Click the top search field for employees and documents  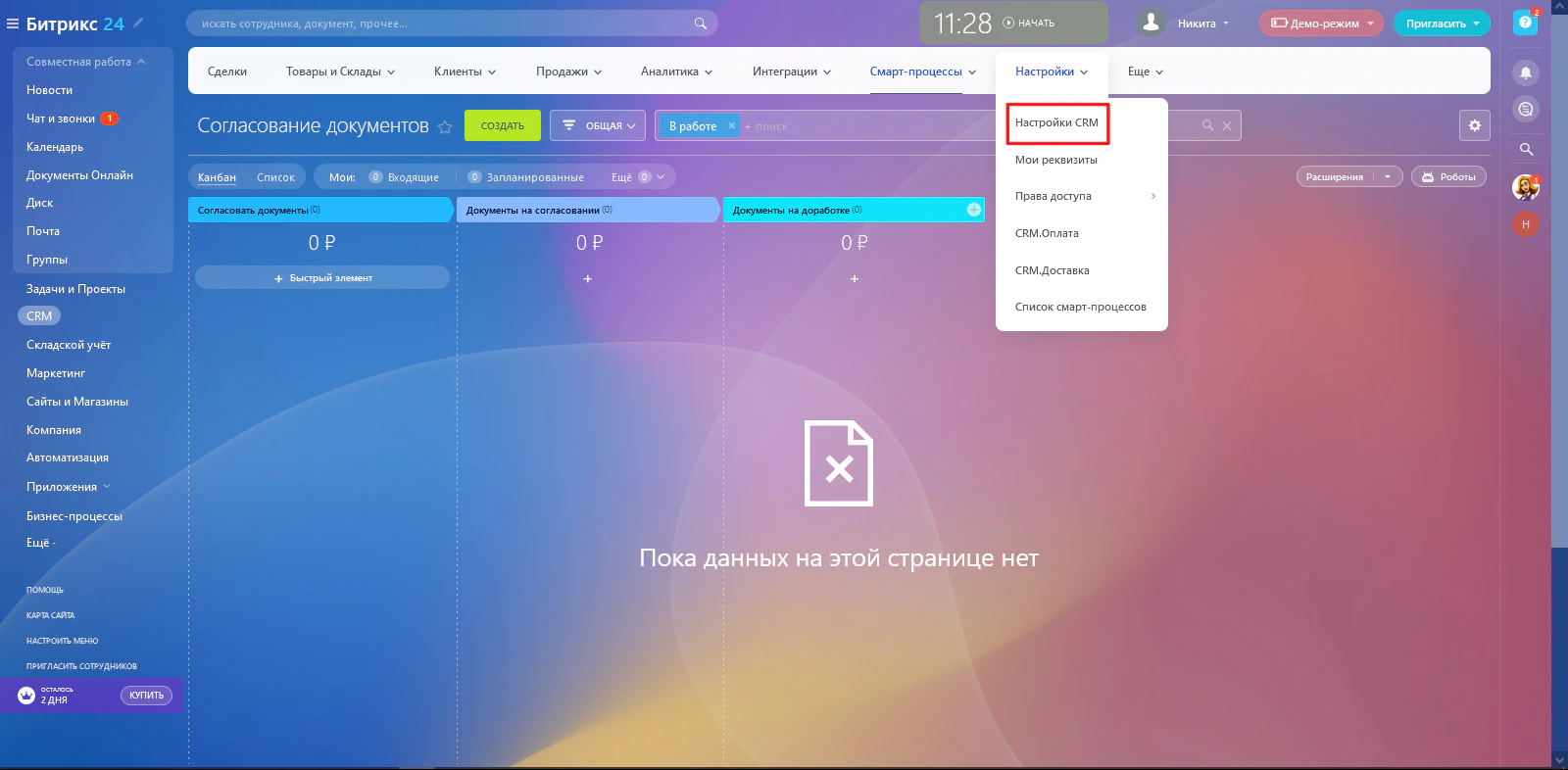(x=452, y=24)
